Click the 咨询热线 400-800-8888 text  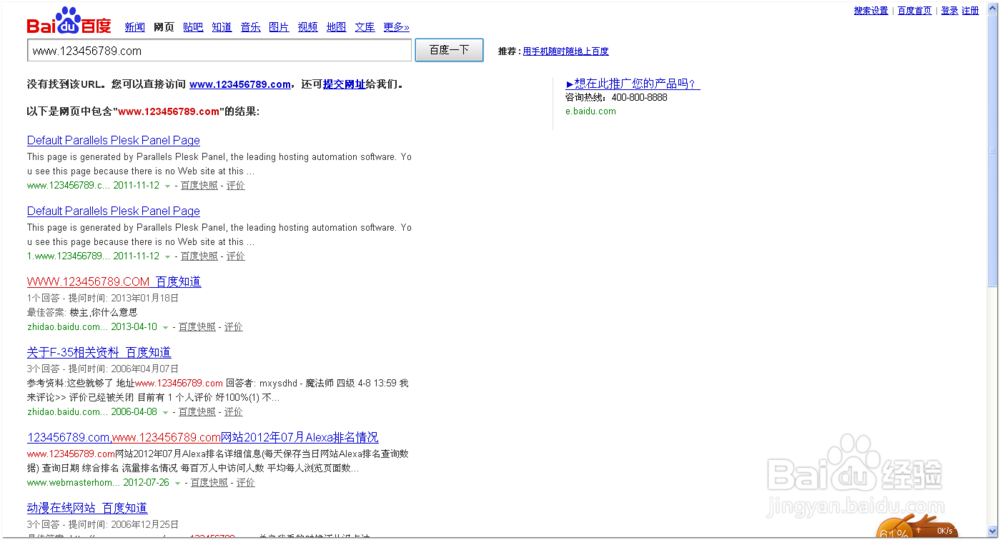point(616,98)
